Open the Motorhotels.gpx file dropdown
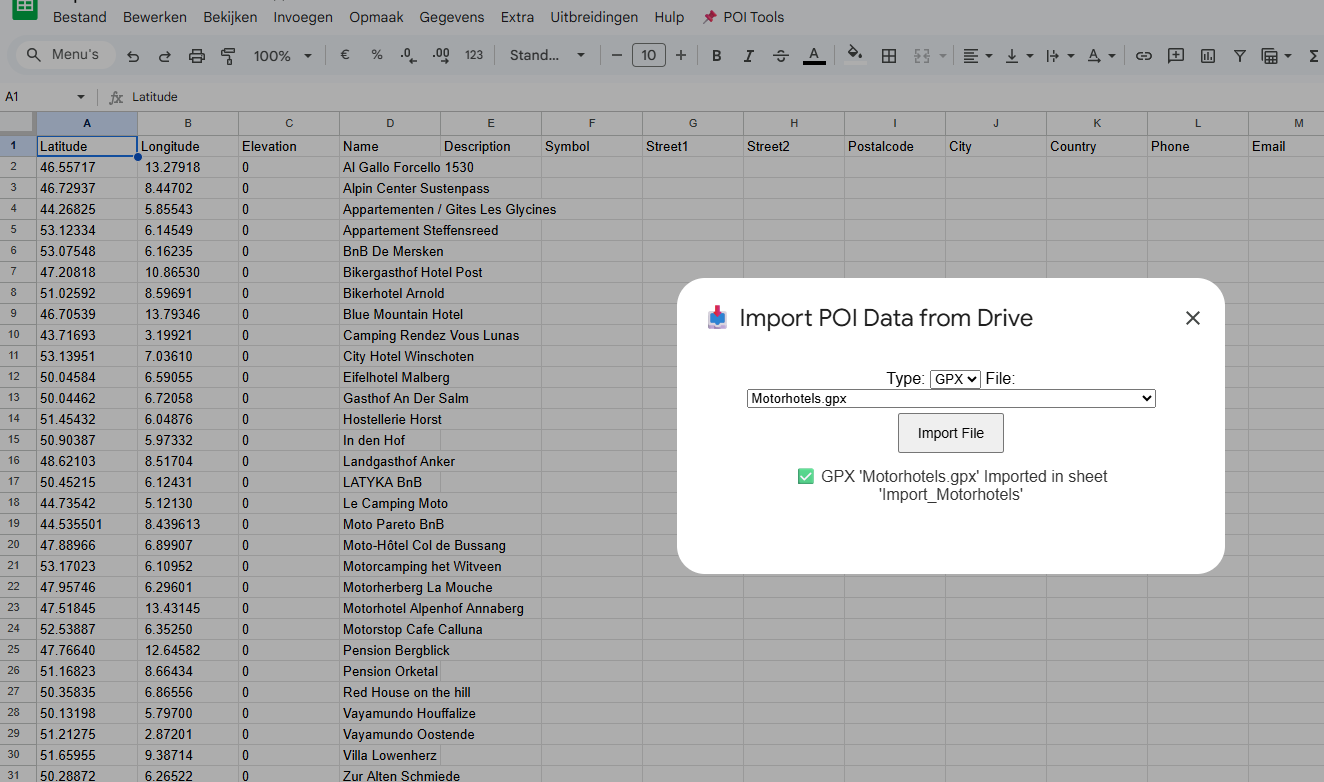 (951, 398)
